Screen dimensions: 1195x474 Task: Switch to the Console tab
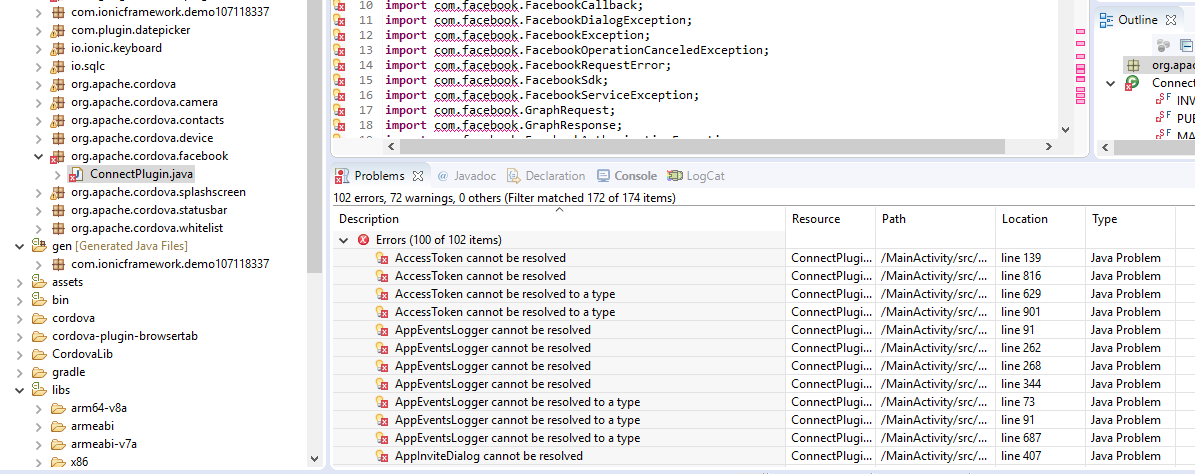click(628, 176)
